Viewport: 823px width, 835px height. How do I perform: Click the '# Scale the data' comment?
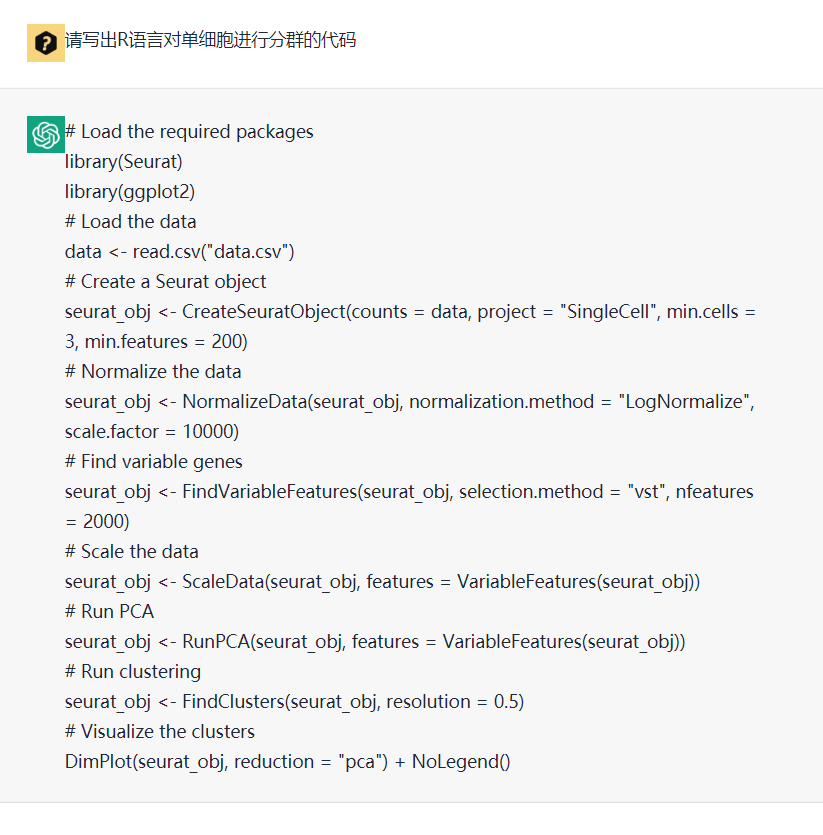[x=132, y=551]
